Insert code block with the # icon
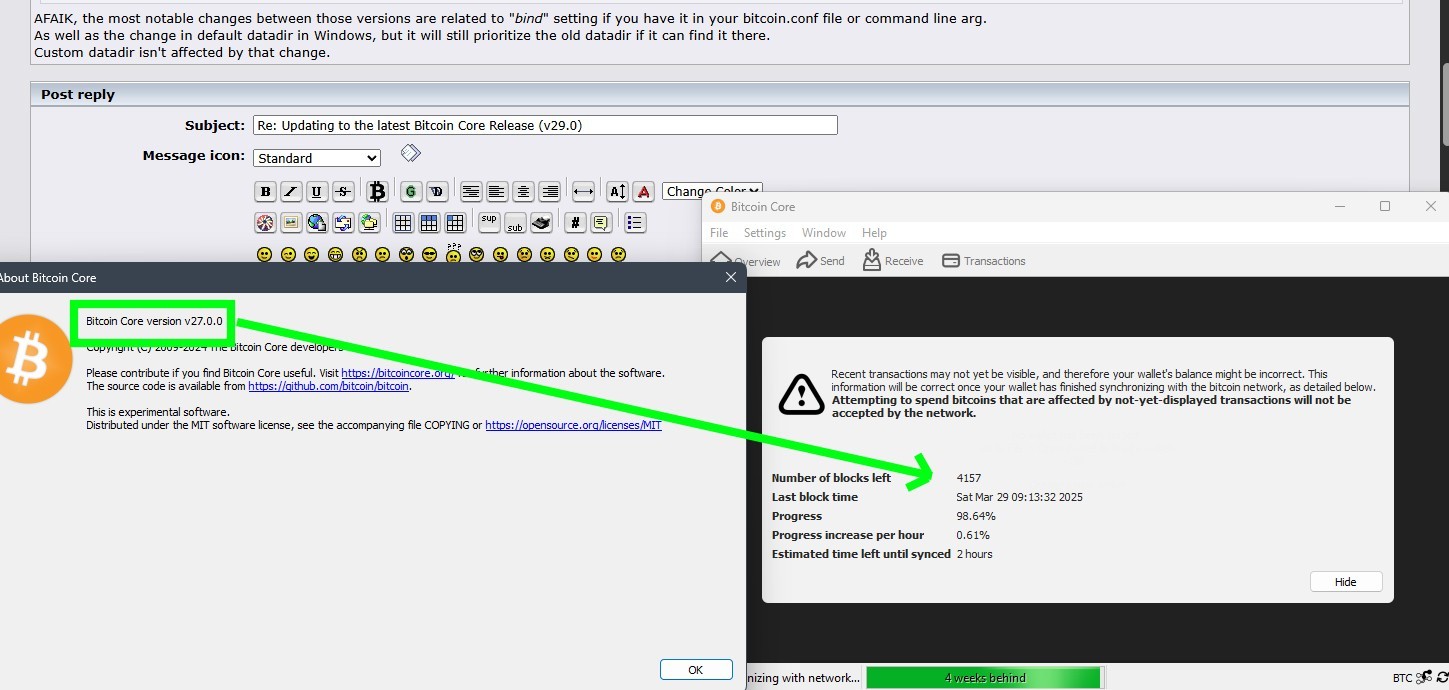 575,223
